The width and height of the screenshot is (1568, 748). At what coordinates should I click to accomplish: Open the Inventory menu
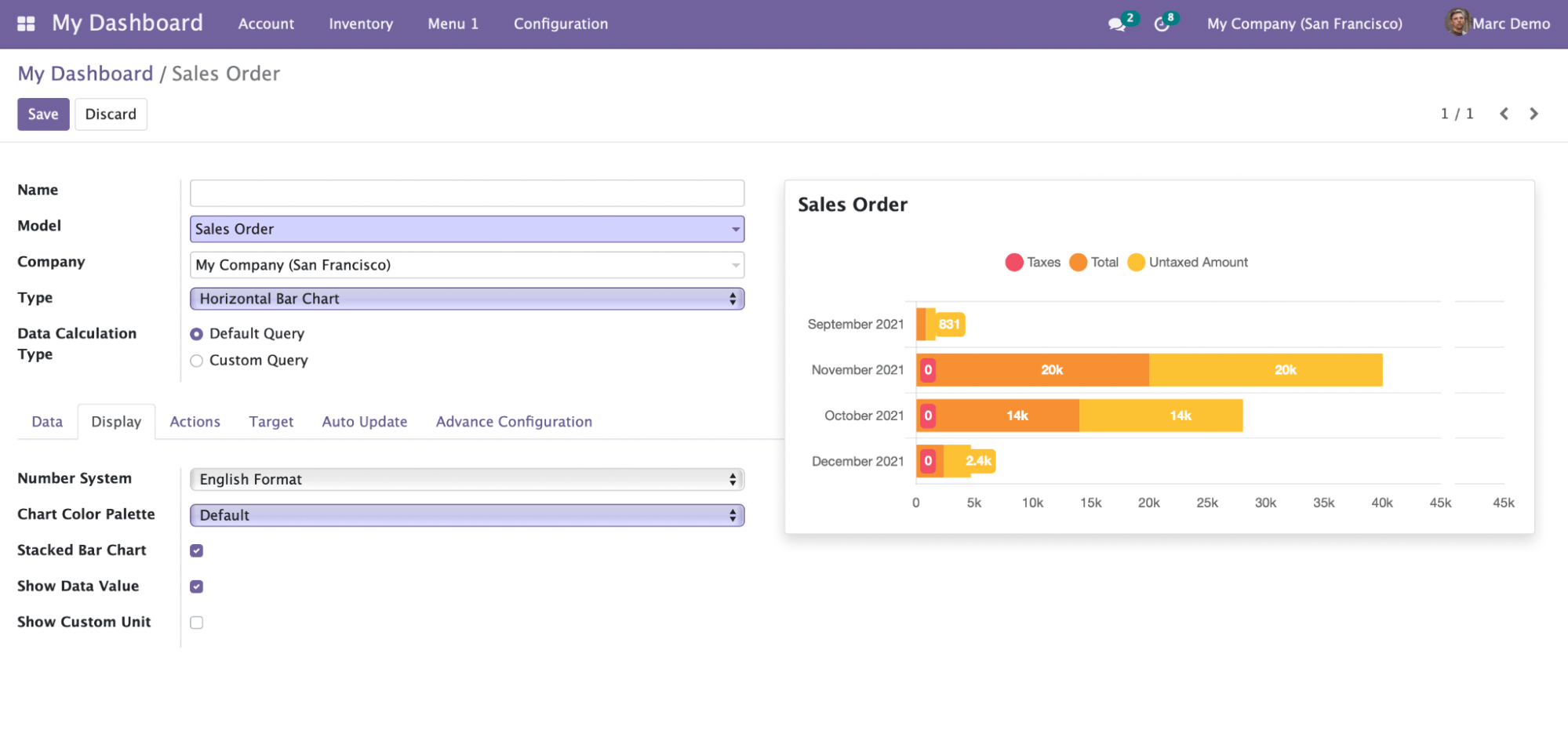pos(361,24)
